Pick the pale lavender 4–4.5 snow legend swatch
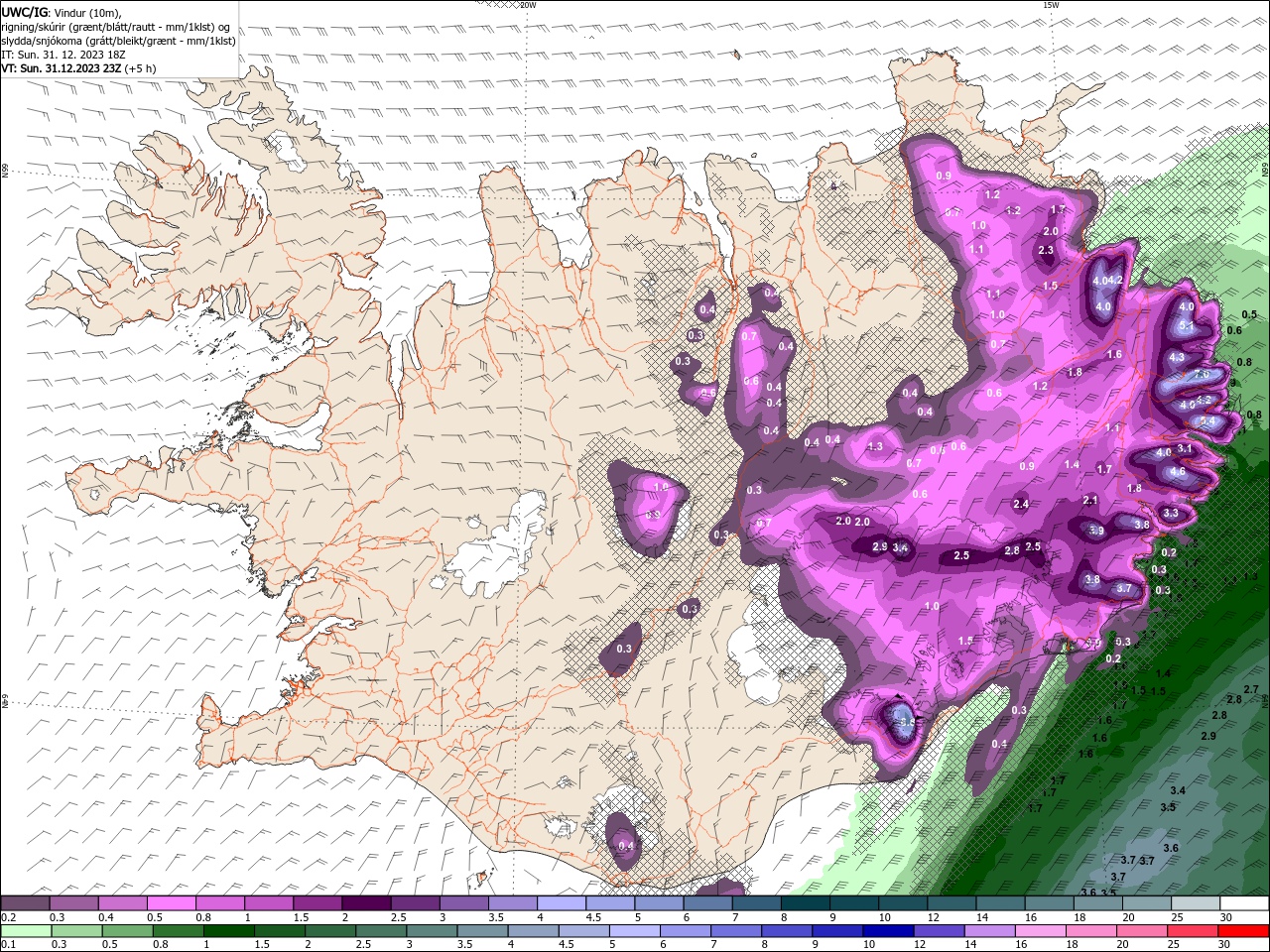The width and height of the screenshot is (1270, 952). 562,903
